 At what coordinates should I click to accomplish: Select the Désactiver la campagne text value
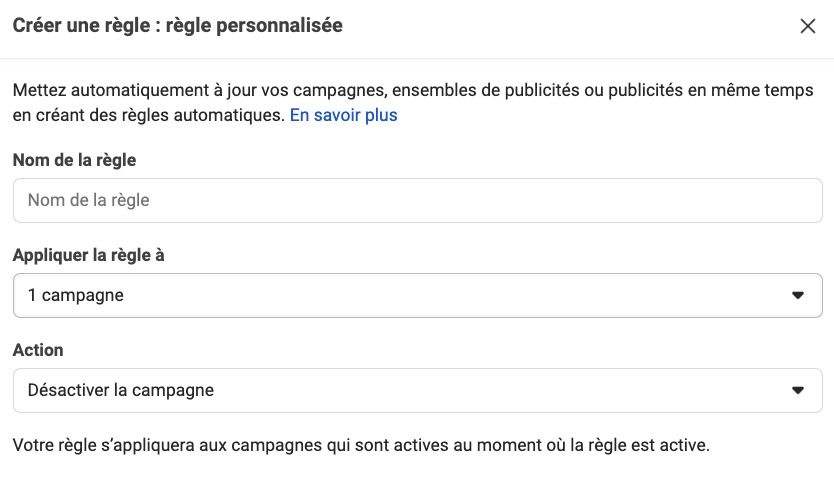pos(120,390)
